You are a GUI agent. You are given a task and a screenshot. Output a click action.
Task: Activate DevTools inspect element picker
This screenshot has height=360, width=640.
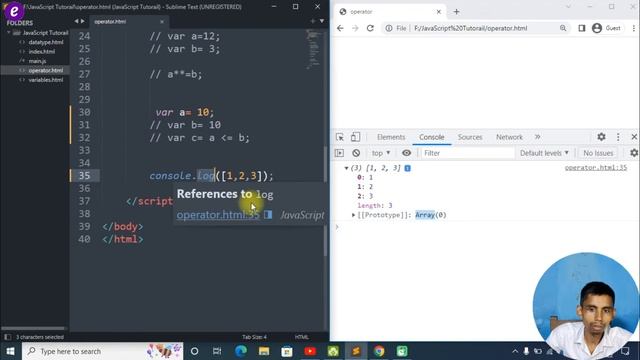pos(340,137)
